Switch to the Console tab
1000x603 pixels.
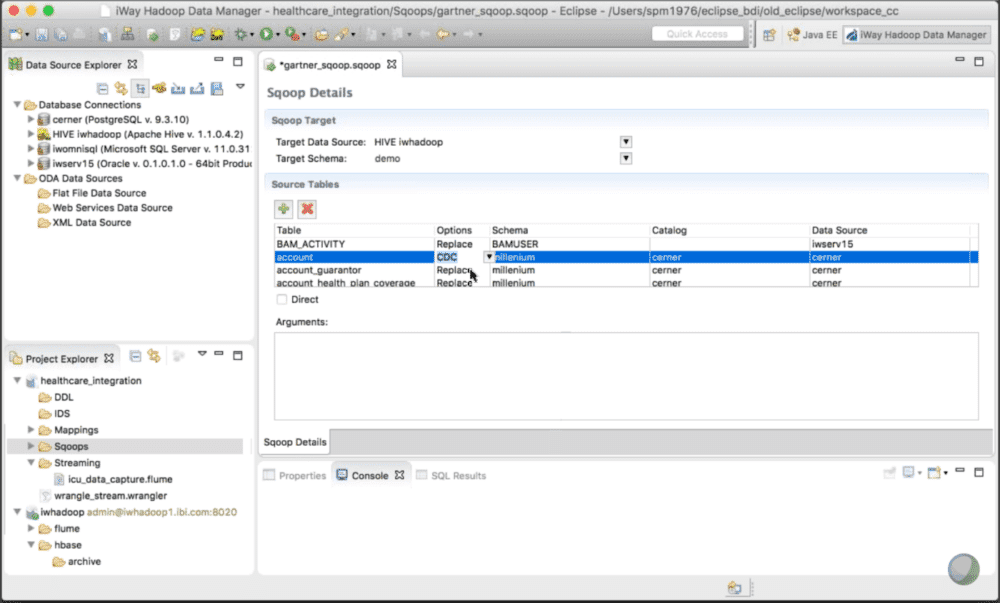369,475
